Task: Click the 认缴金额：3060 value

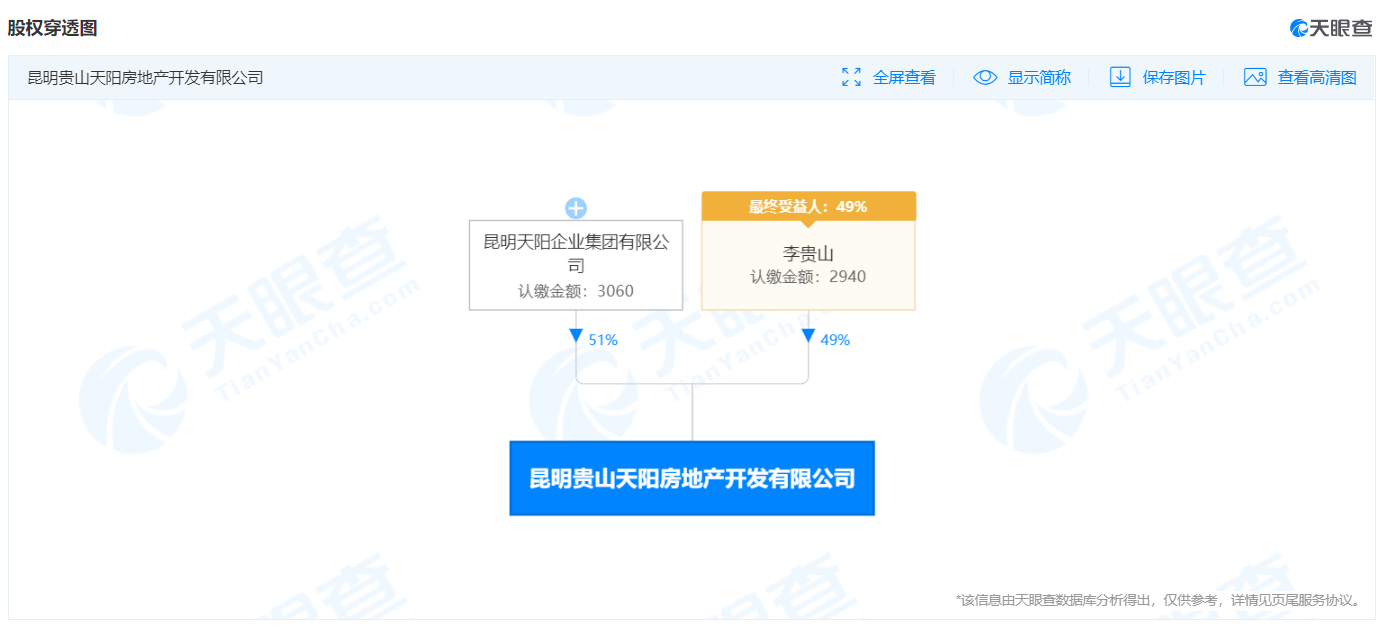Action: point(576,291)
